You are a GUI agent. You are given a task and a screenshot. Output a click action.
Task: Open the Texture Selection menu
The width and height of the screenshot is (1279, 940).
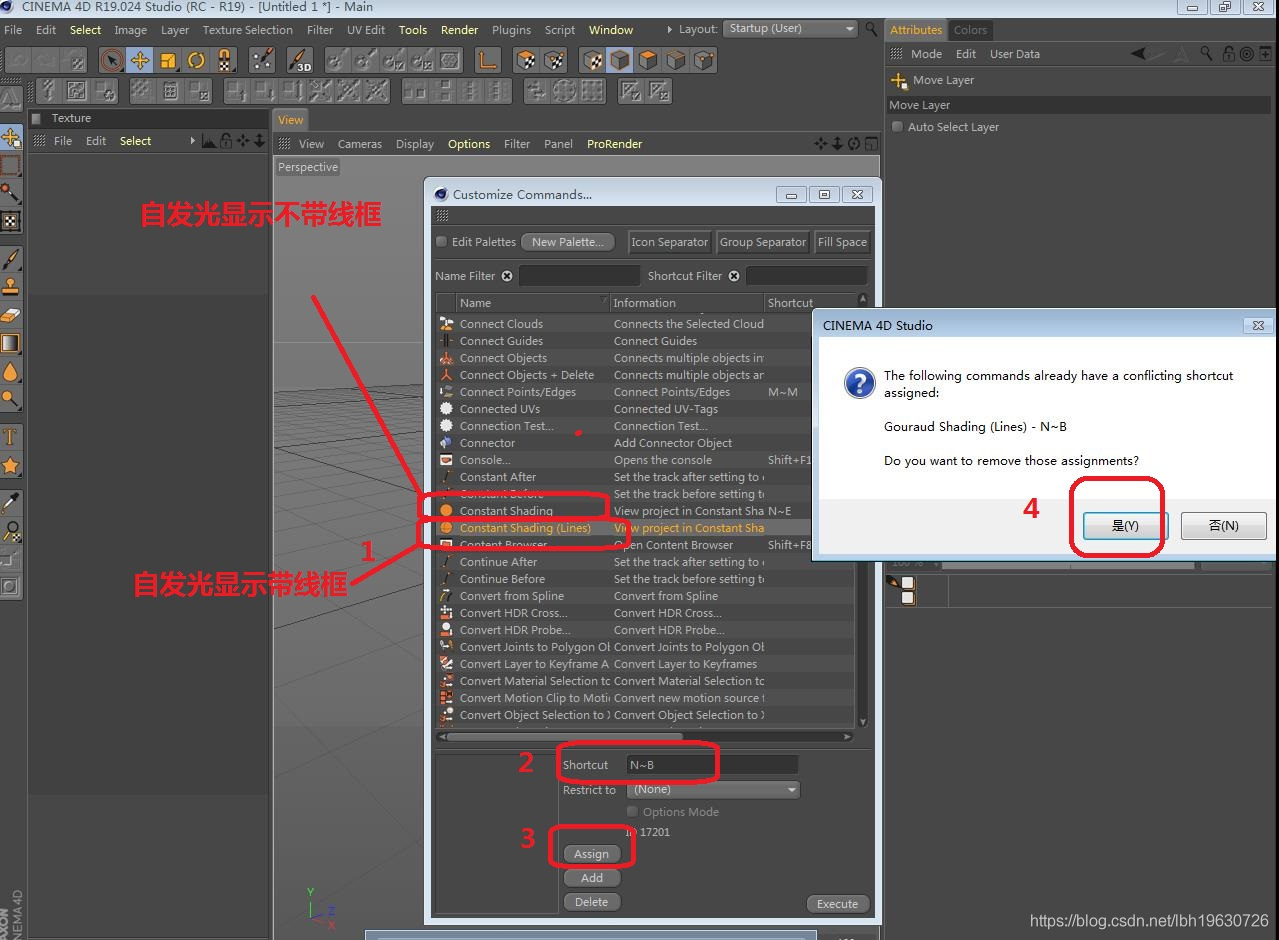[247, 30]
